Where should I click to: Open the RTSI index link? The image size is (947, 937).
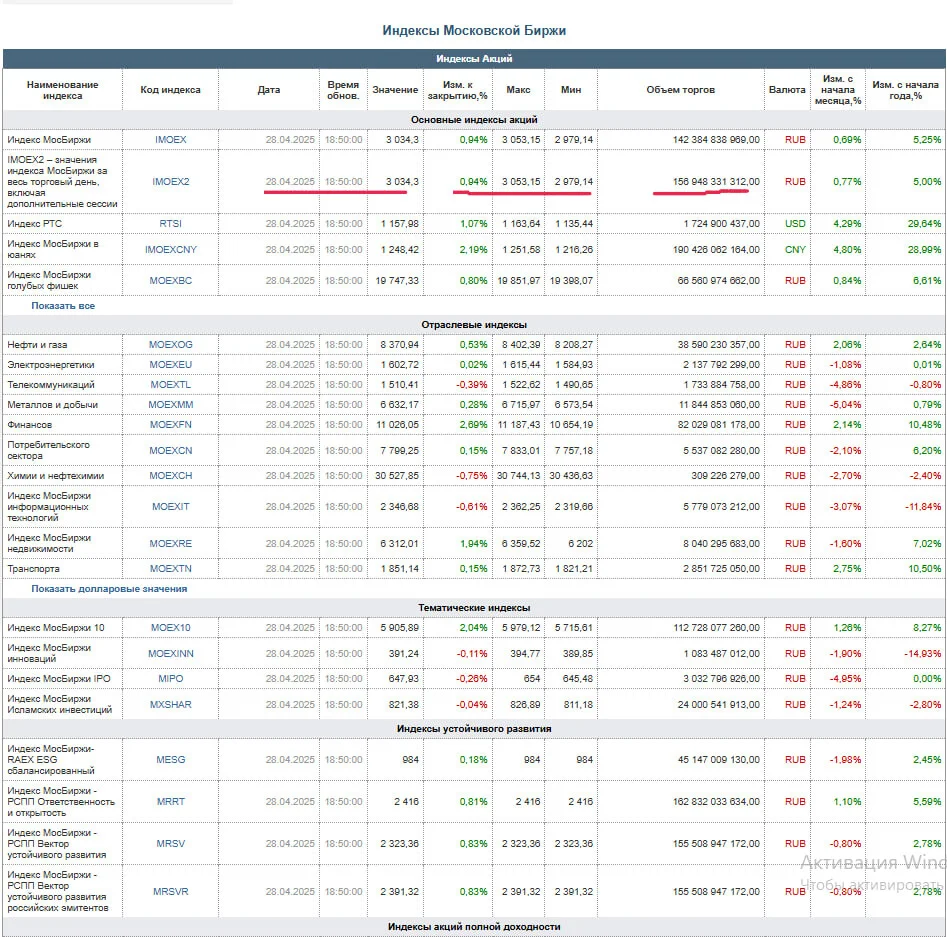[x=170, y=224]
